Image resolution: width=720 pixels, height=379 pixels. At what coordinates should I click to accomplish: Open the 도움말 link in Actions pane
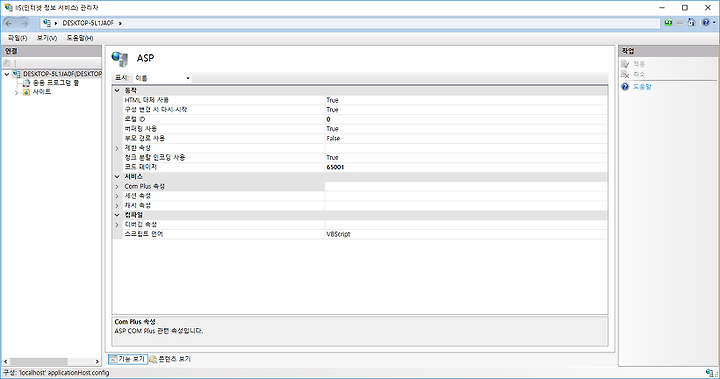642,87
